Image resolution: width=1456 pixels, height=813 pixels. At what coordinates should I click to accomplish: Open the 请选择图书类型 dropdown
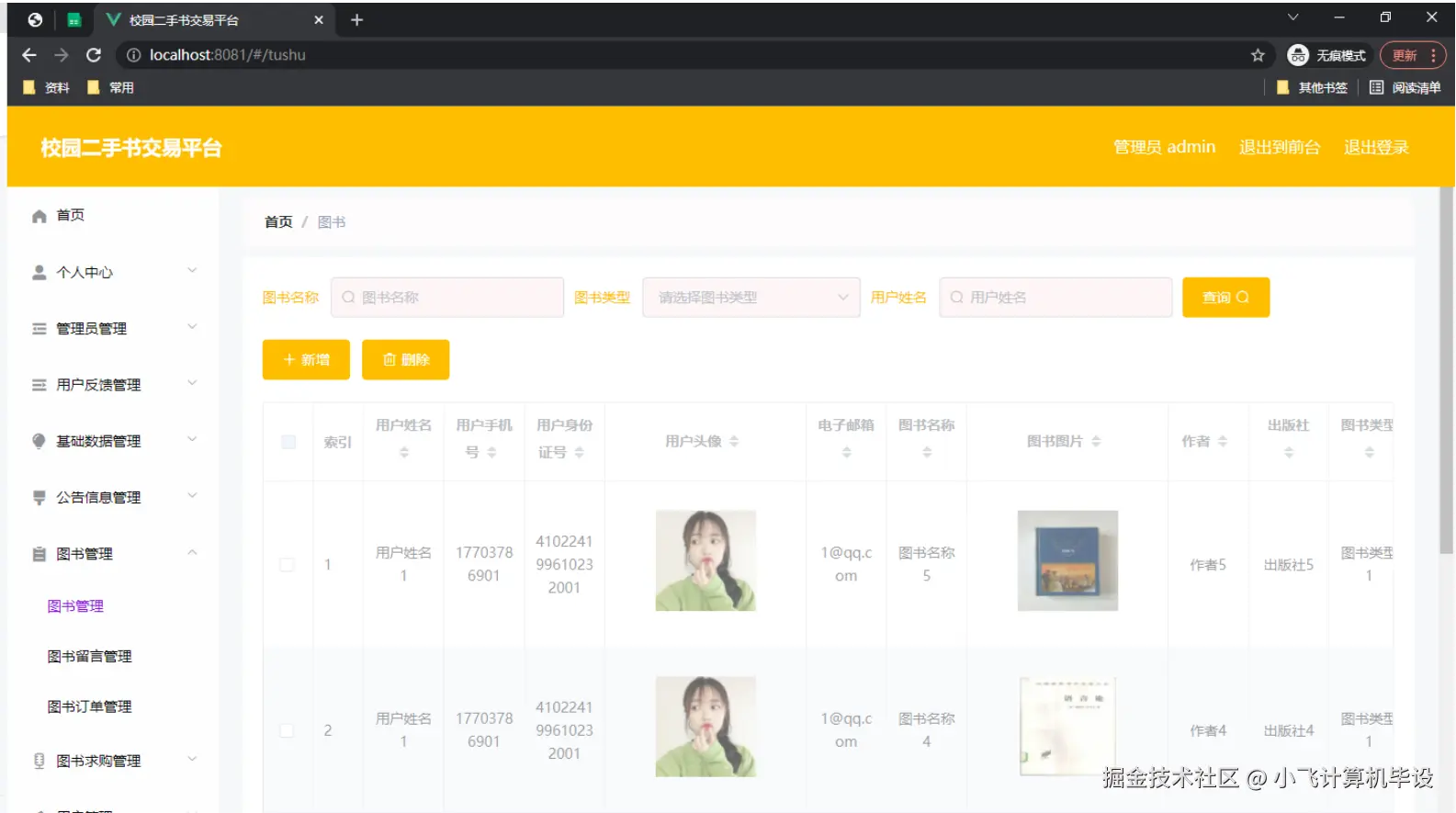[751, 298]
